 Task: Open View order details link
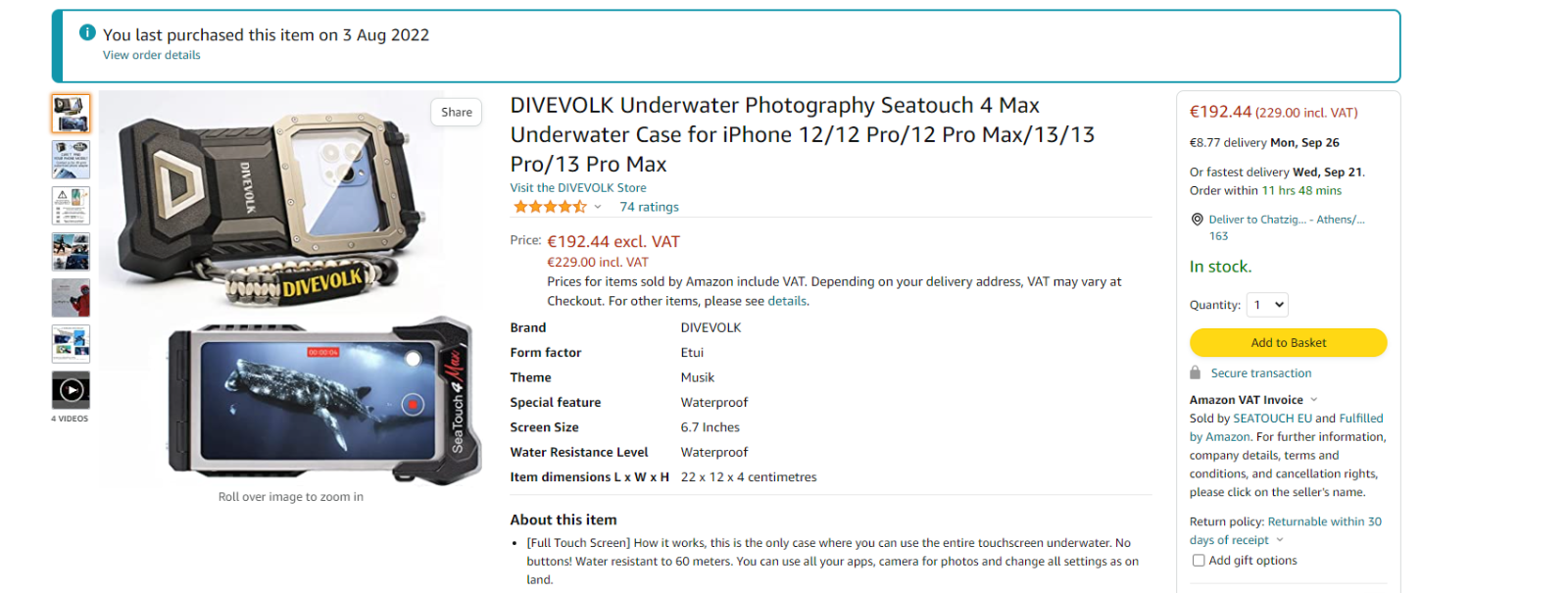pos(152,55)
